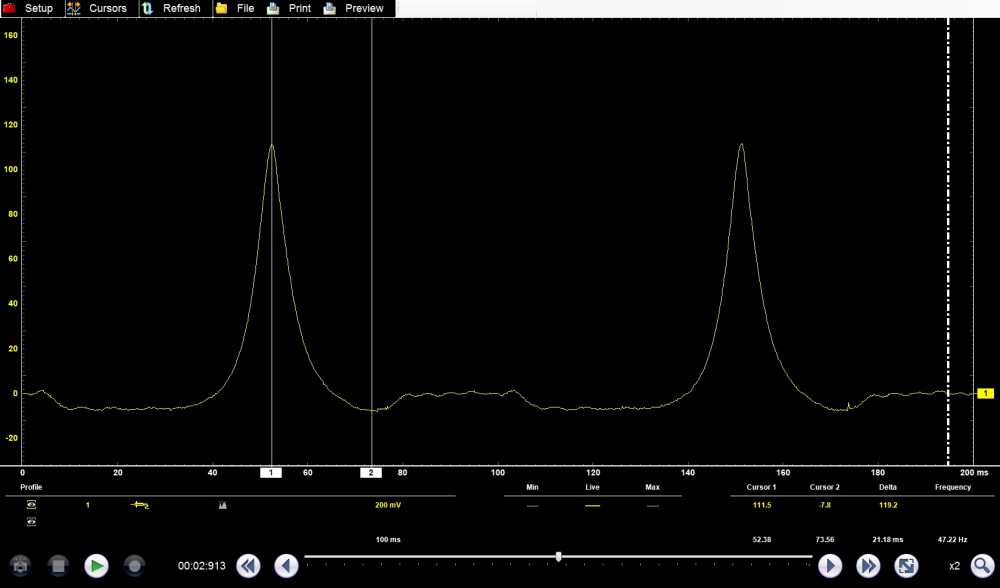1000x588 pixels.
Task: Toggle second channel visibility eye icon
Action: pyautogui.click(x=31, y=521)
